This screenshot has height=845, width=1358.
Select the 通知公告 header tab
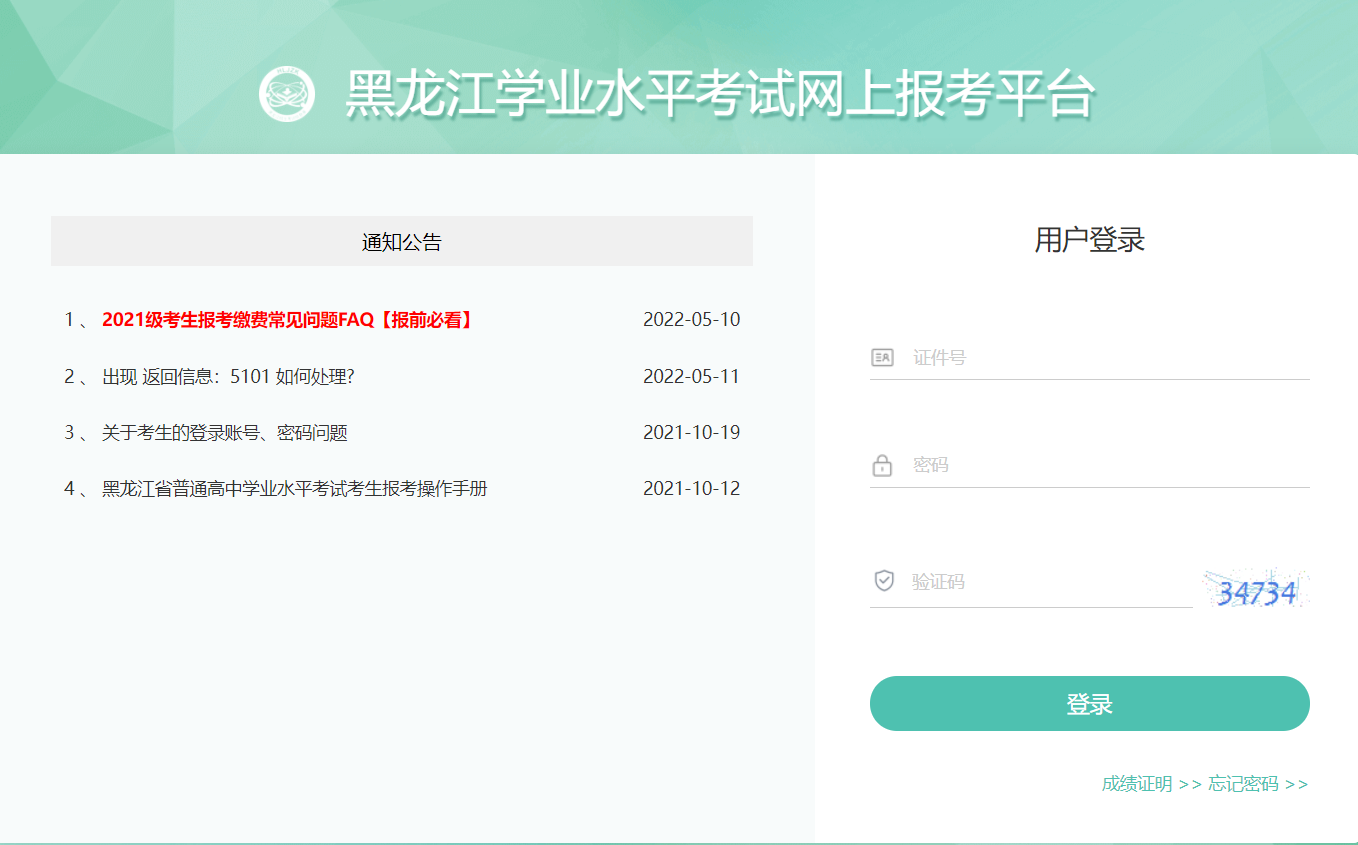coord(401,242)
